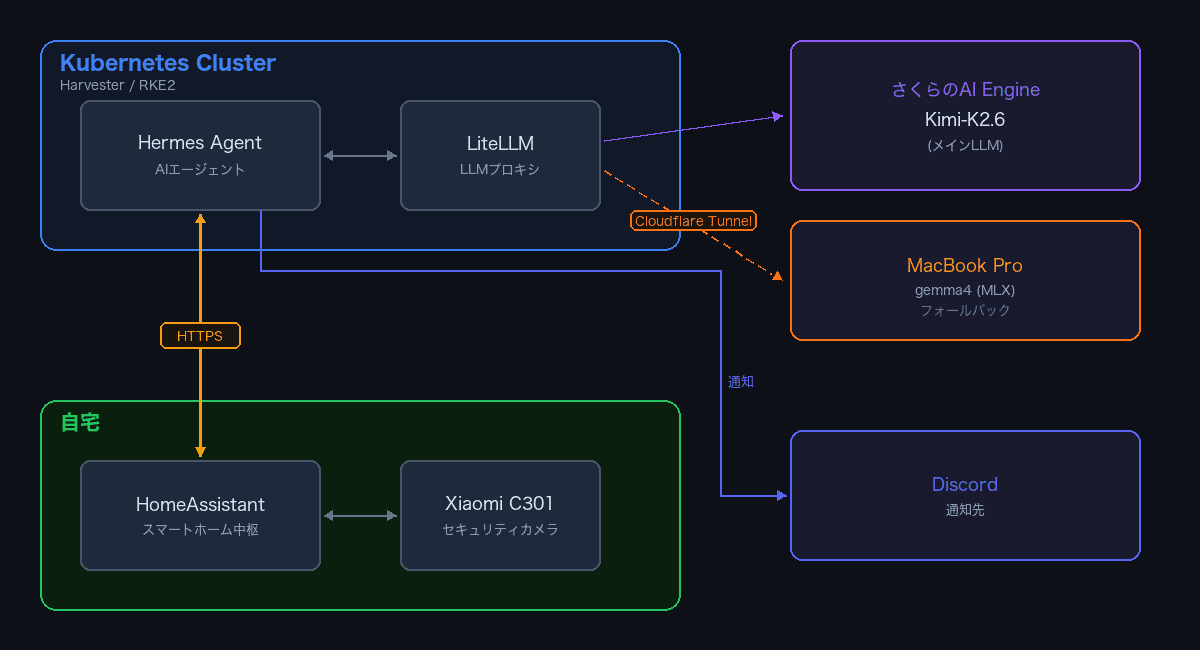
Task: Click the Kubernetes Cluster title
Action: 168,63
